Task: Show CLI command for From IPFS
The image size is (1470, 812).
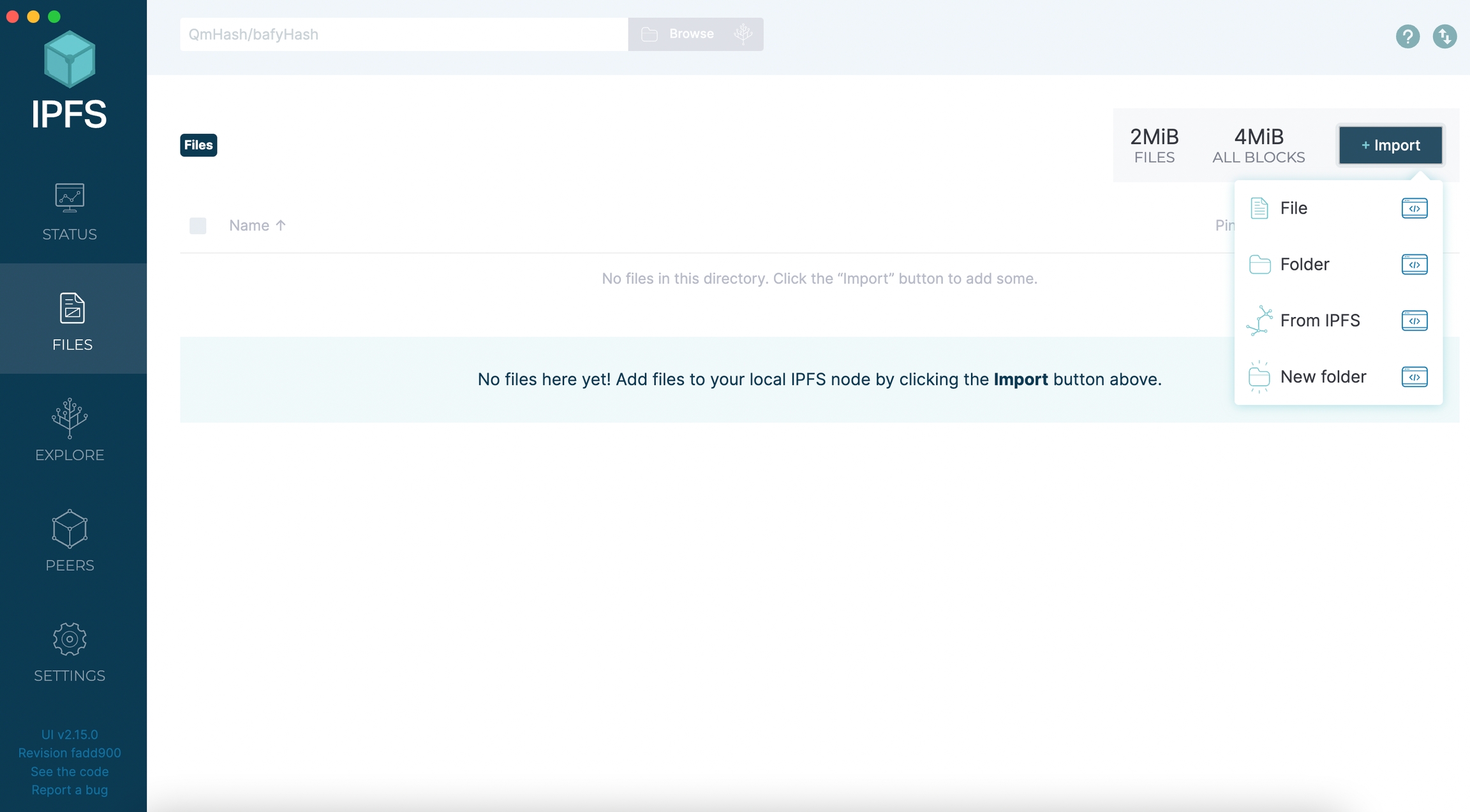Action: pyautogui.click(x=1414, y=320)
